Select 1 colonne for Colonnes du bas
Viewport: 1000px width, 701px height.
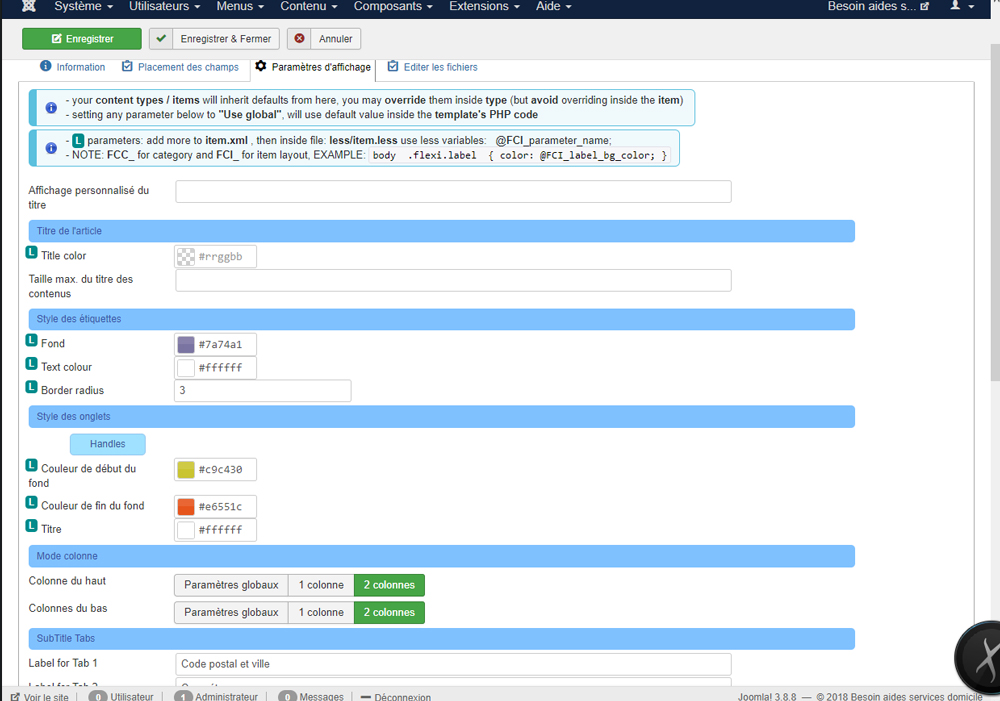tap(321, 612)
